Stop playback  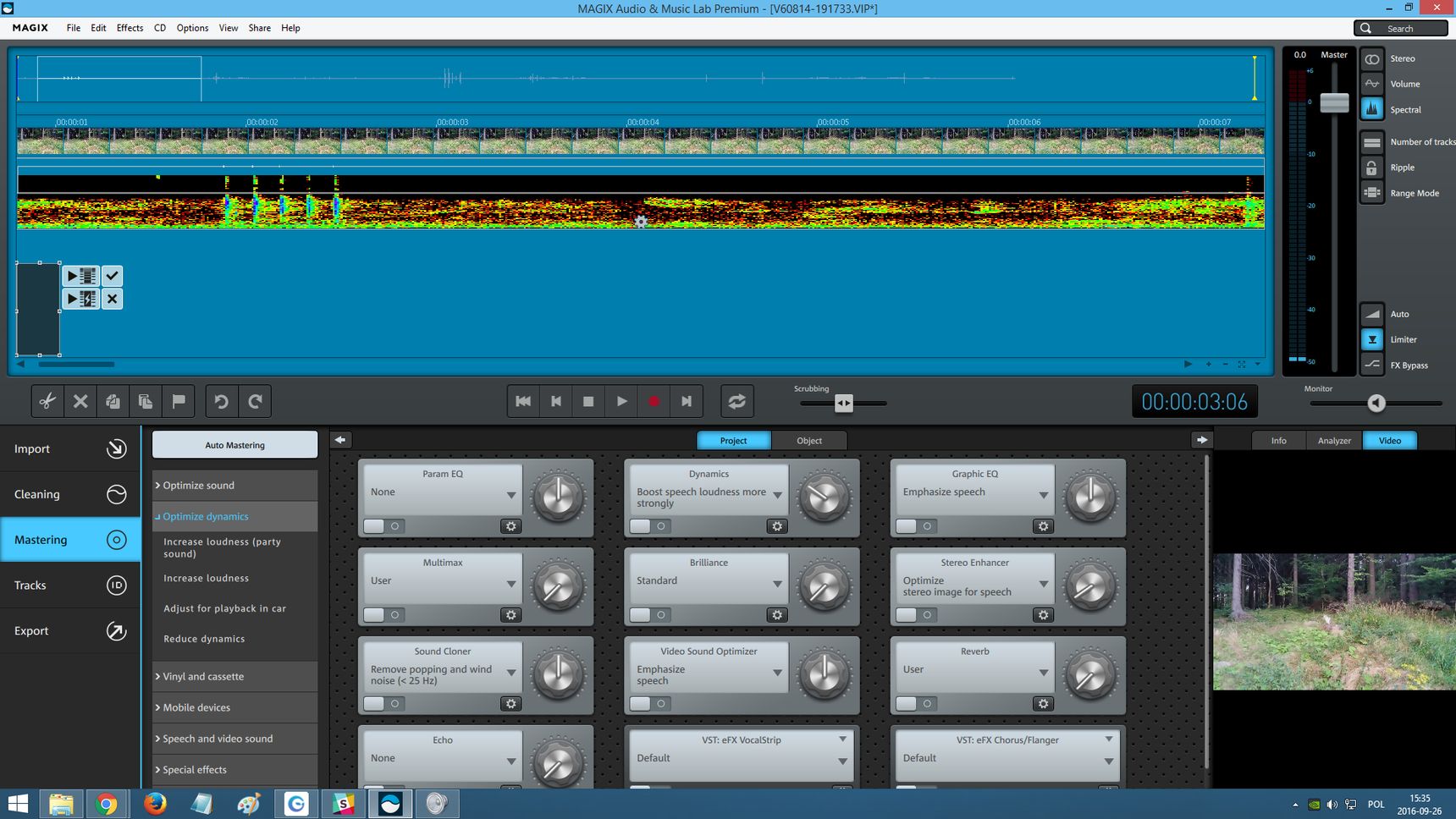tap(588, 401)
